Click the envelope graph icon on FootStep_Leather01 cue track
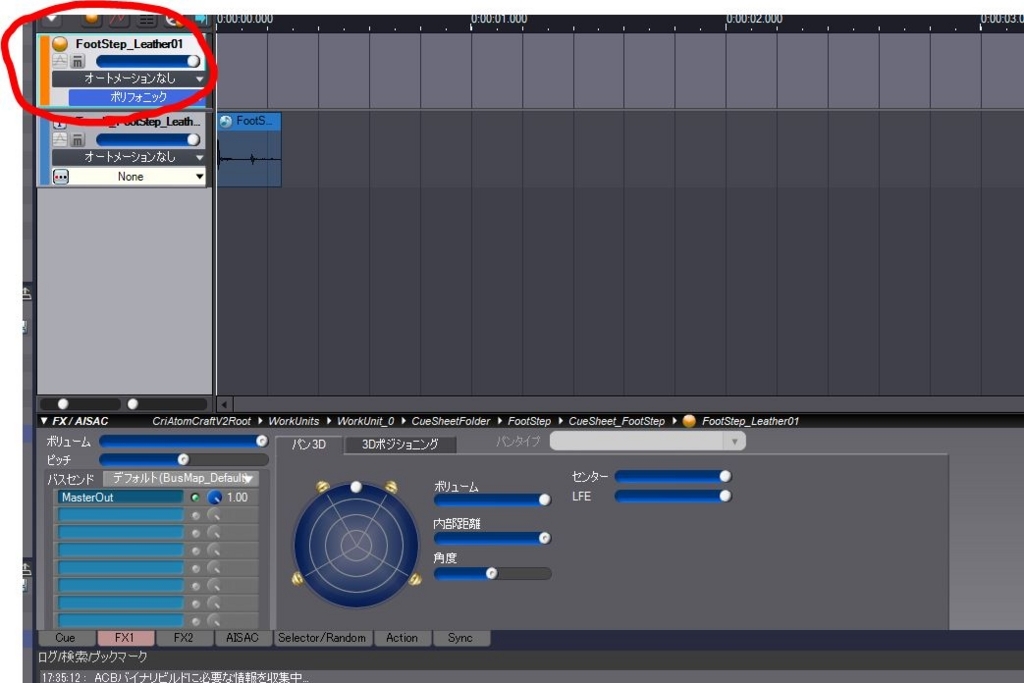 [x=59, y=61]
